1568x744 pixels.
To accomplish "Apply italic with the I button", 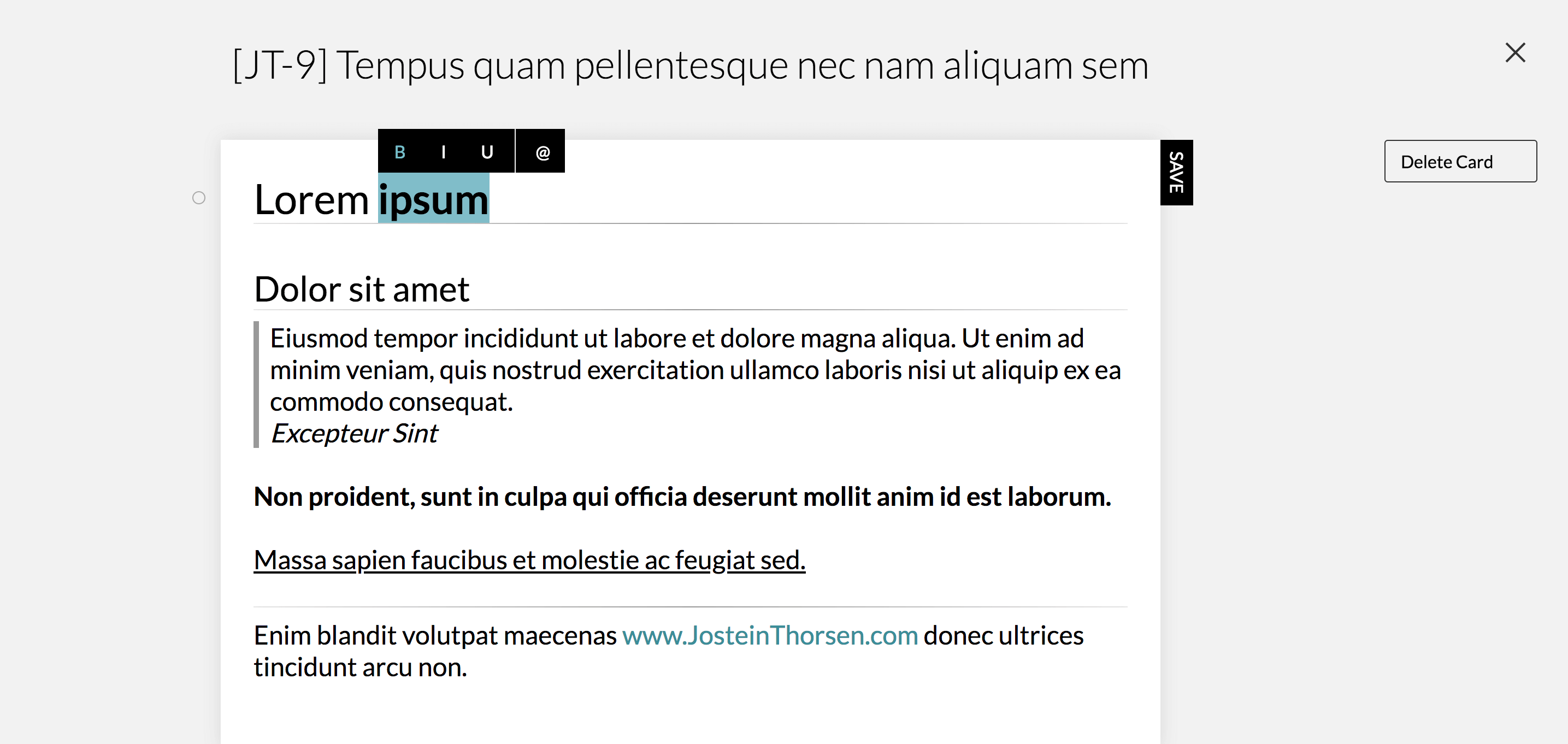I will [x=443, y=152].
